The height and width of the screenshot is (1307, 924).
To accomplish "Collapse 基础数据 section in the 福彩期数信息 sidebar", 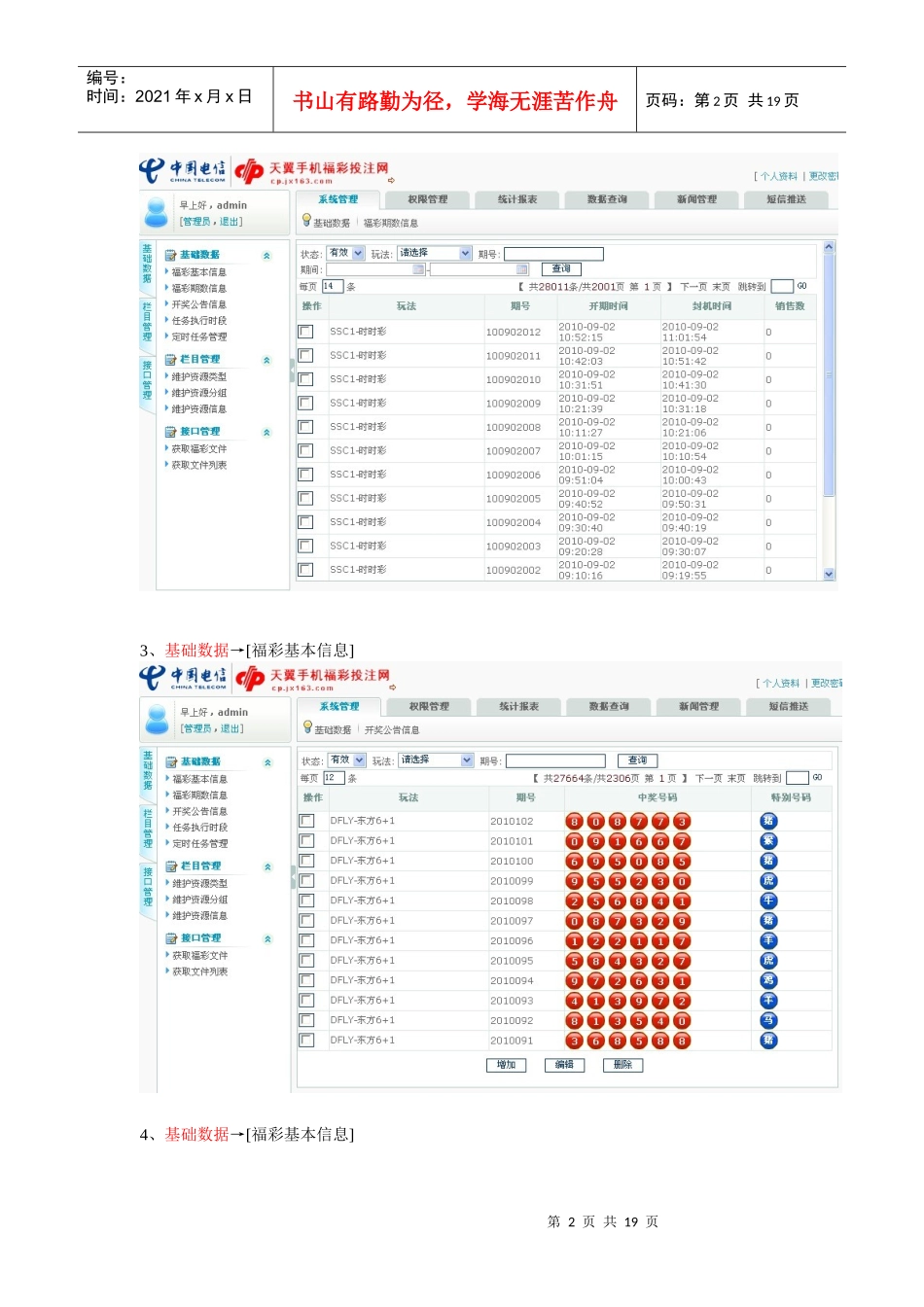I will (267, 256).
